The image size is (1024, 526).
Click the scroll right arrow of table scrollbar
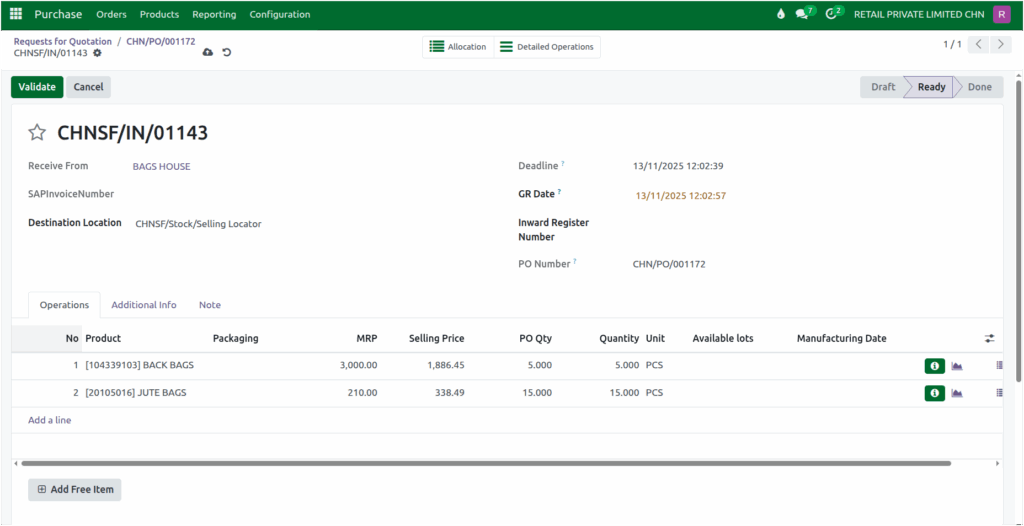(x=997, y=463)
